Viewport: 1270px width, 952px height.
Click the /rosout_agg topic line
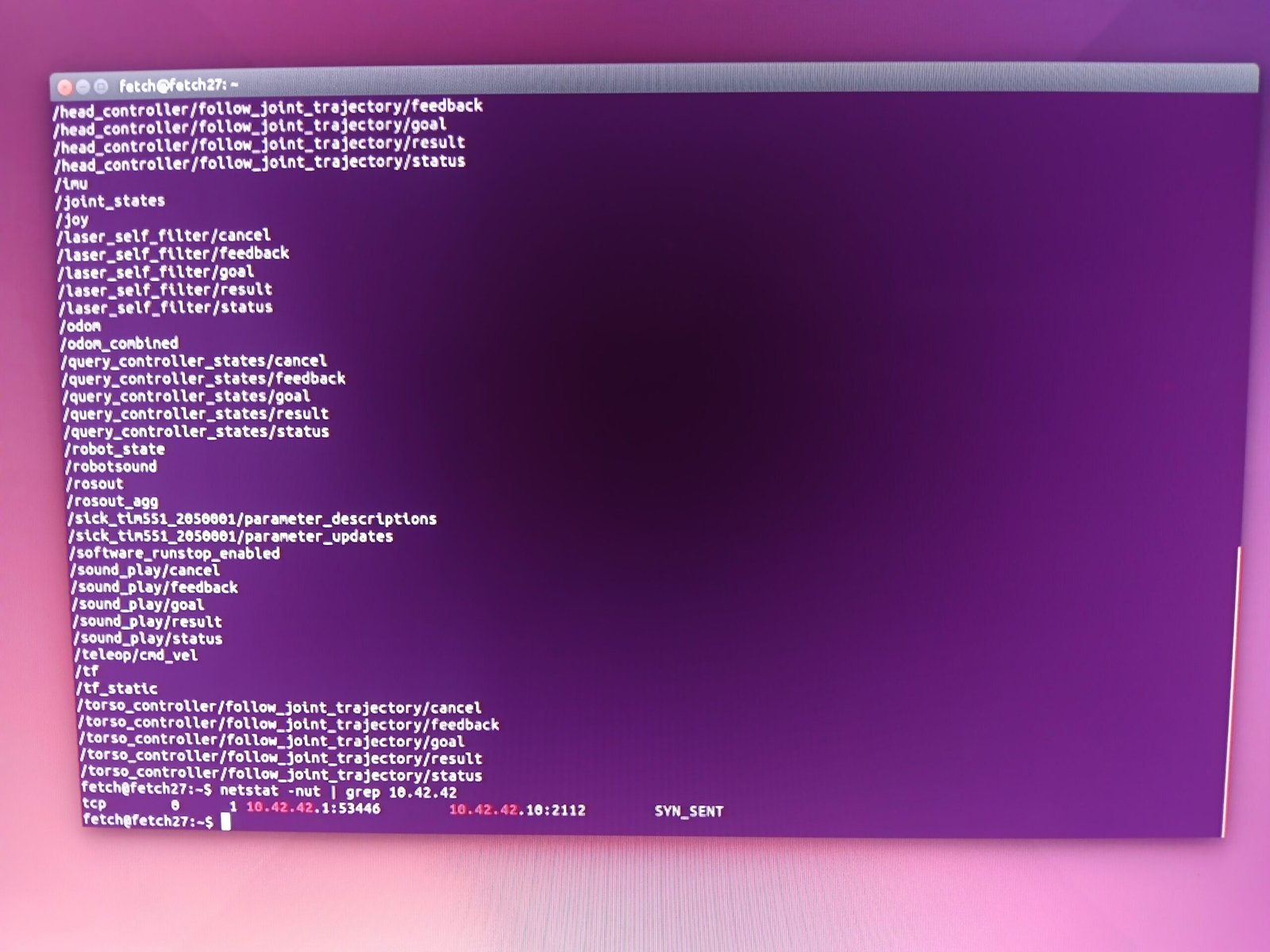pos(113,501)
